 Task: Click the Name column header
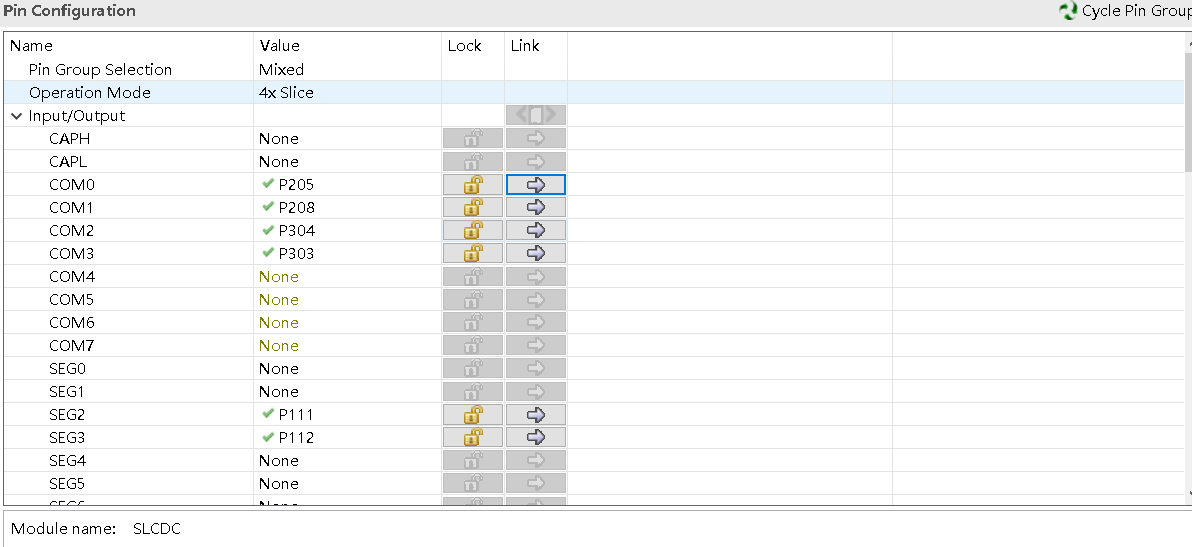(31, 46)
